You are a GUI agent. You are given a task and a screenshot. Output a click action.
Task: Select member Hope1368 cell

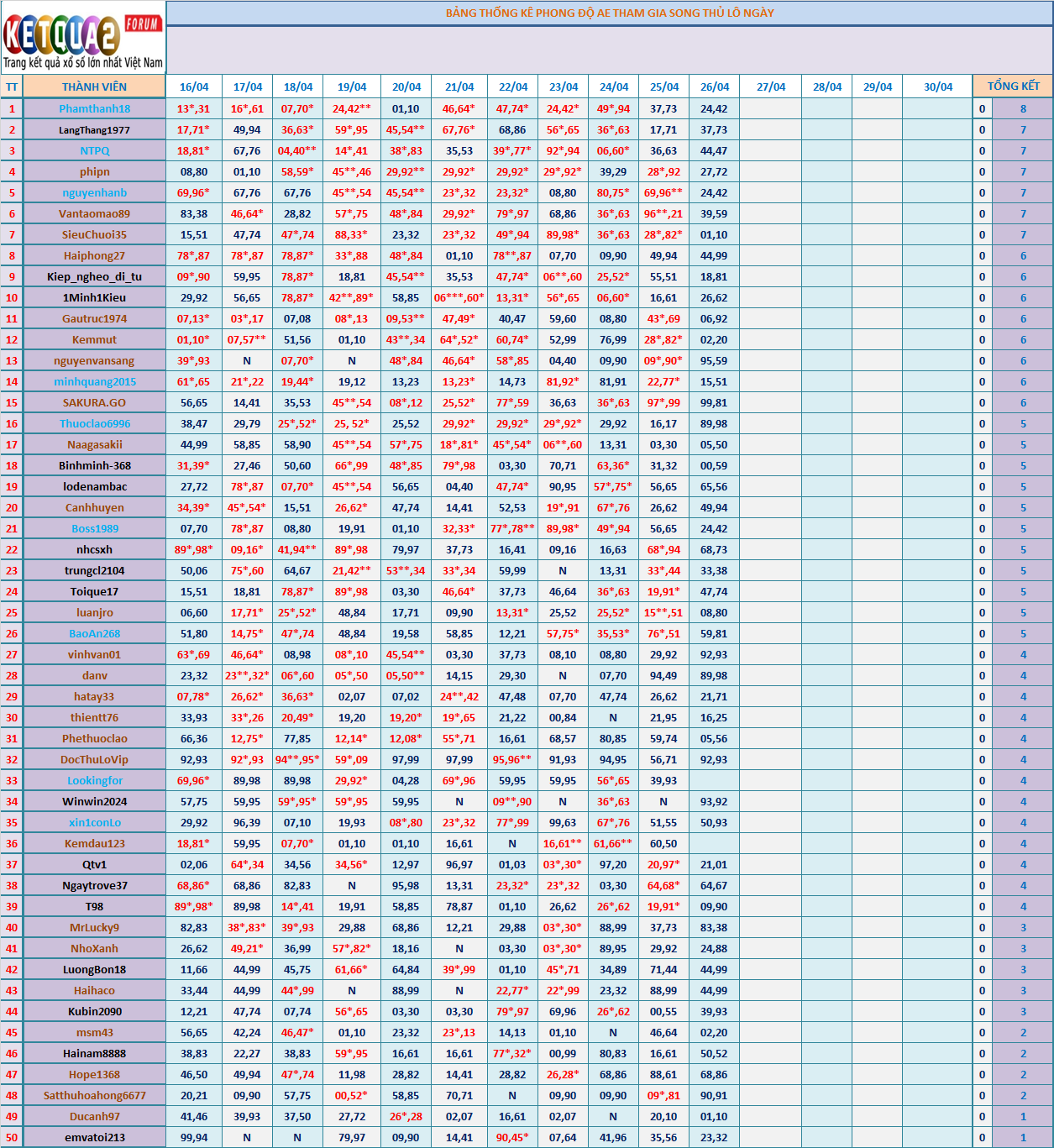click(94, 1074)
